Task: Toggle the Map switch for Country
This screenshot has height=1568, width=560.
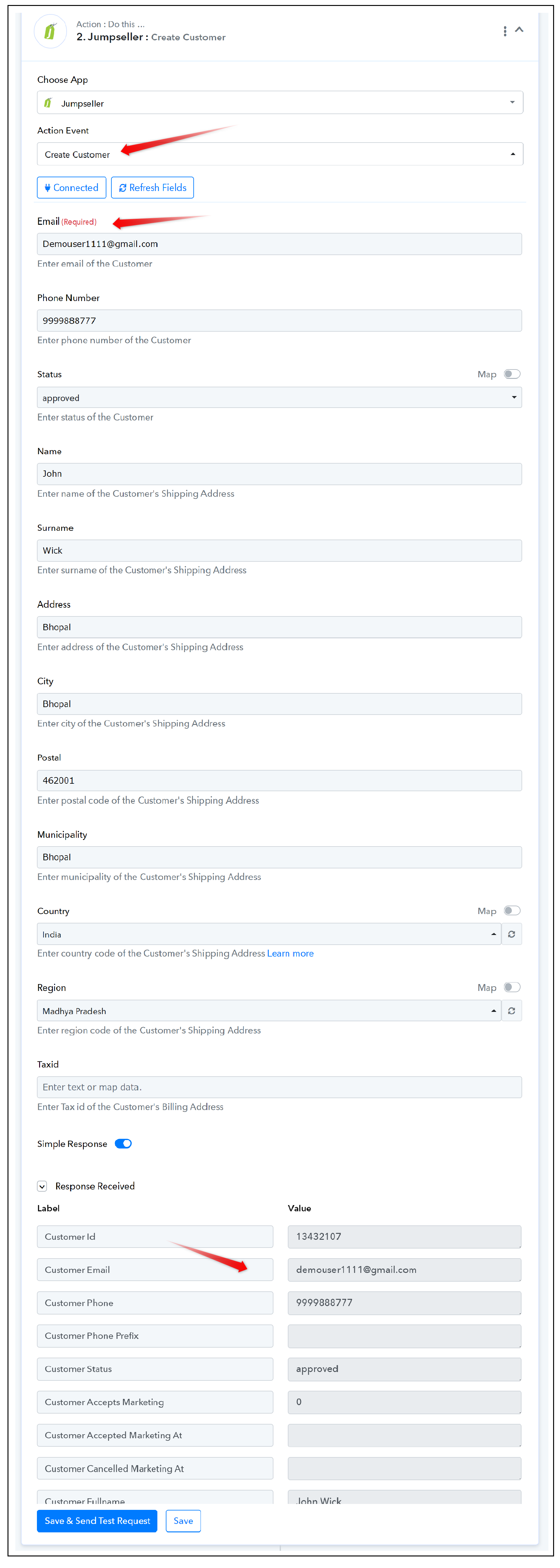Action: [512, 911]
